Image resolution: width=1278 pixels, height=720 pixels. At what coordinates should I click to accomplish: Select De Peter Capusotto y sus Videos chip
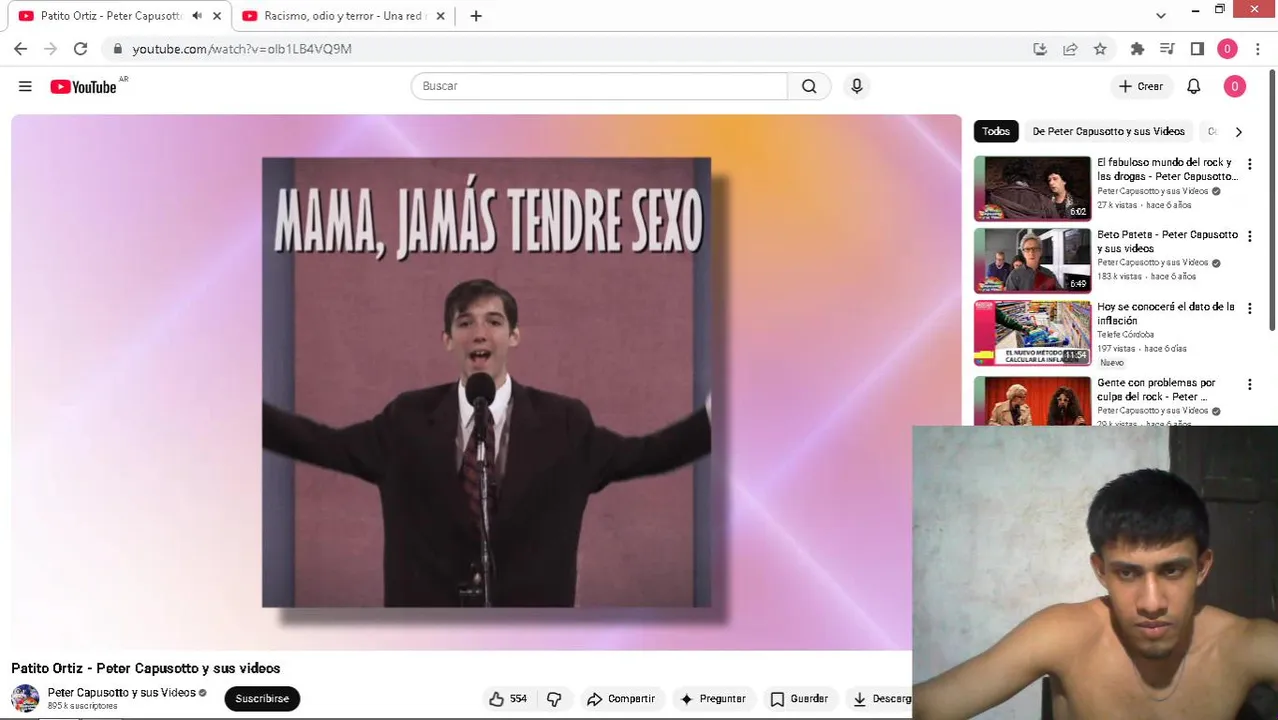[x=1108, y=131]
